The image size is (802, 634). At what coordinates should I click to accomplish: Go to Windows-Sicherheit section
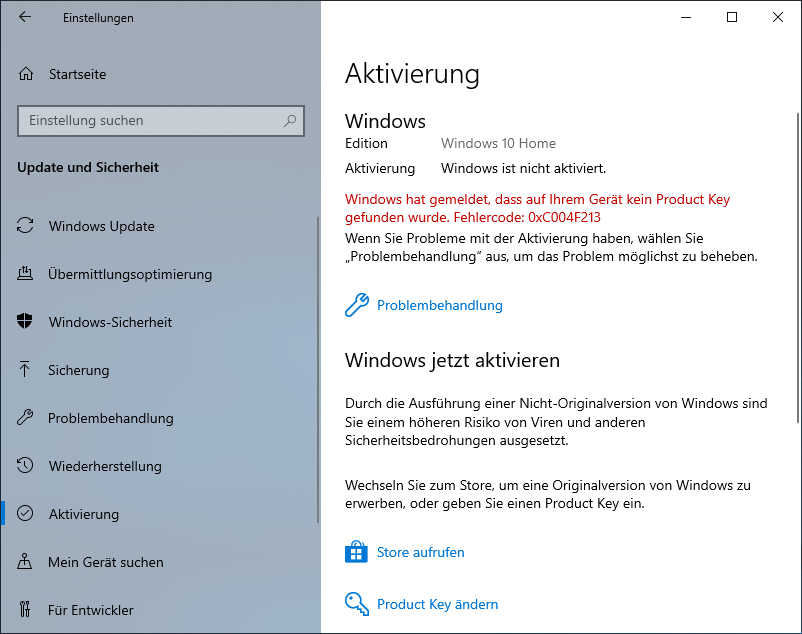[110, 322]
